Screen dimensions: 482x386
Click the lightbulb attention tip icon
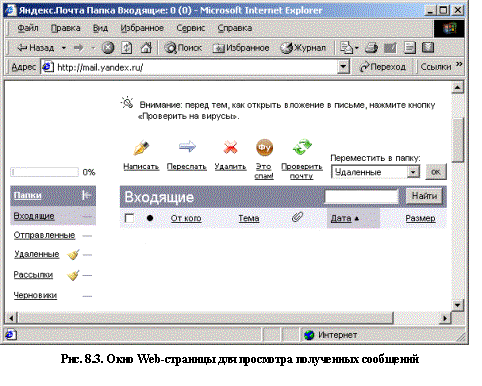coord(127,103)
